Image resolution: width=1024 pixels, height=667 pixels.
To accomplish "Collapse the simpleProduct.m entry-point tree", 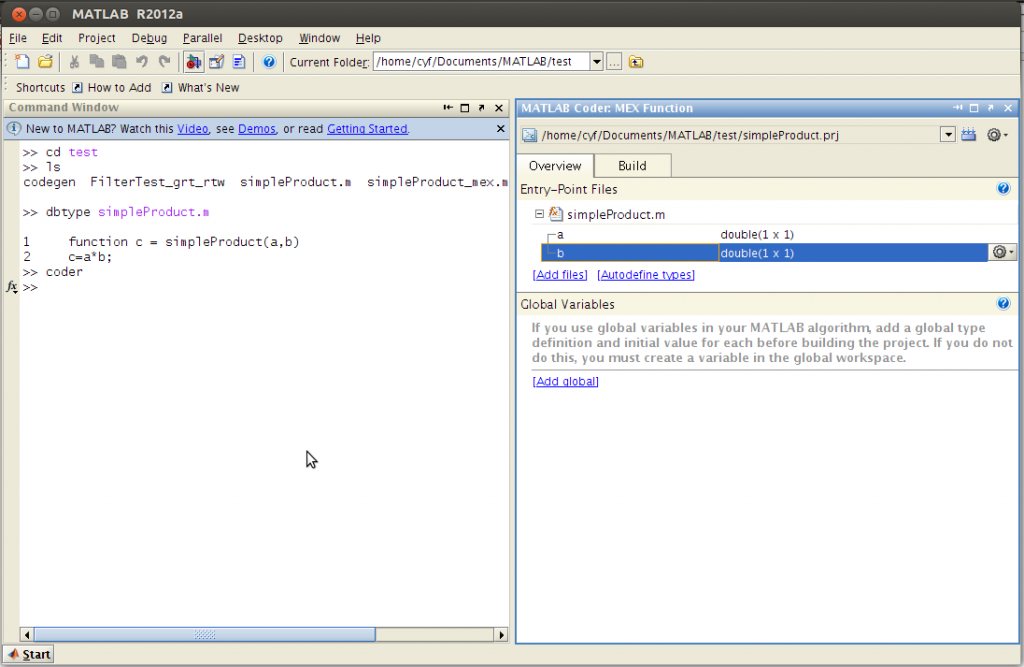I will tap(537, 213).
